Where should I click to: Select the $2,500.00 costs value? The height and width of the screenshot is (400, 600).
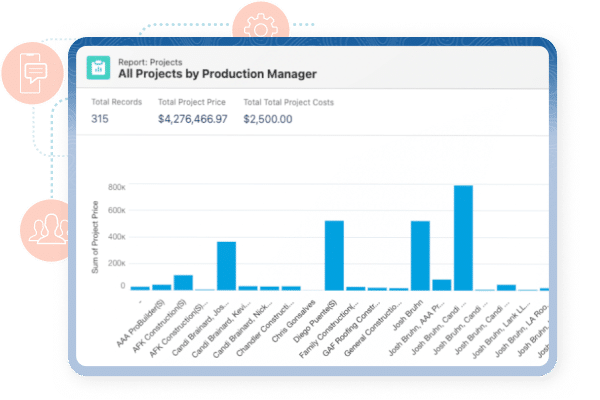pyautogui.click(x=268, y=119)
